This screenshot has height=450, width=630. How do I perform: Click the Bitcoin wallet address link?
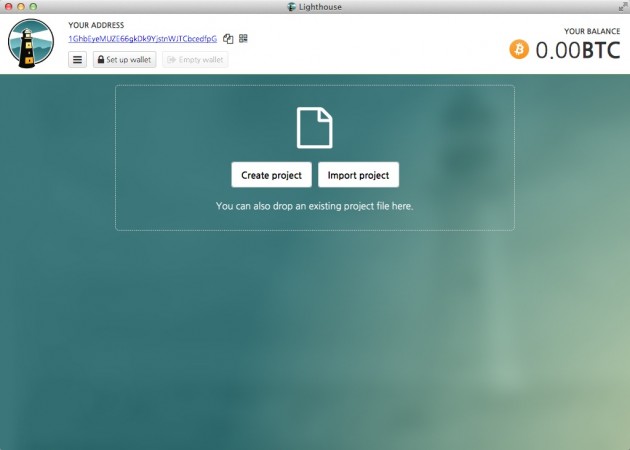[142, 39]
